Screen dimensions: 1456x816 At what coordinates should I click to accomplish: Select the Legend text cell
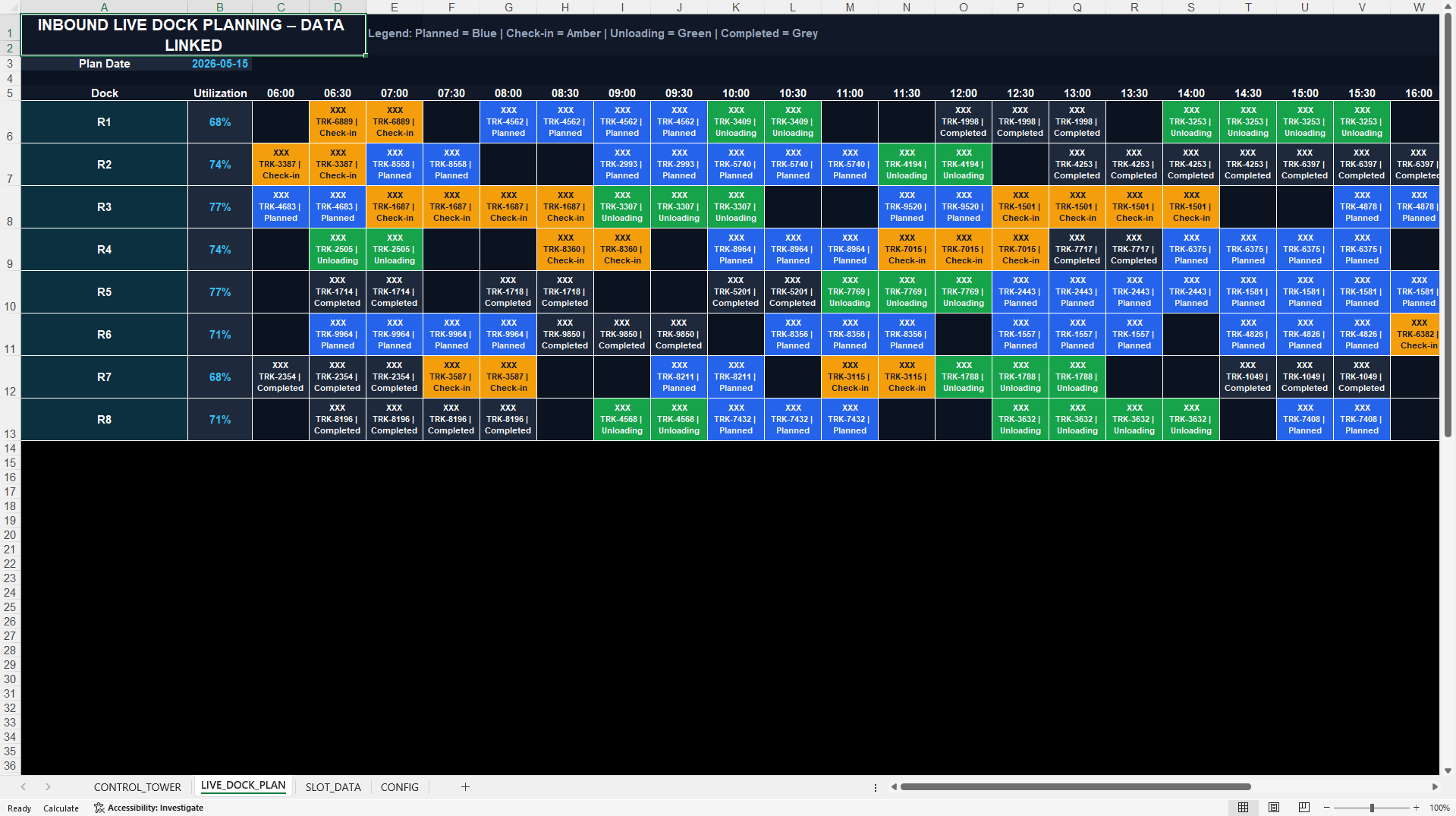[593, 33]
